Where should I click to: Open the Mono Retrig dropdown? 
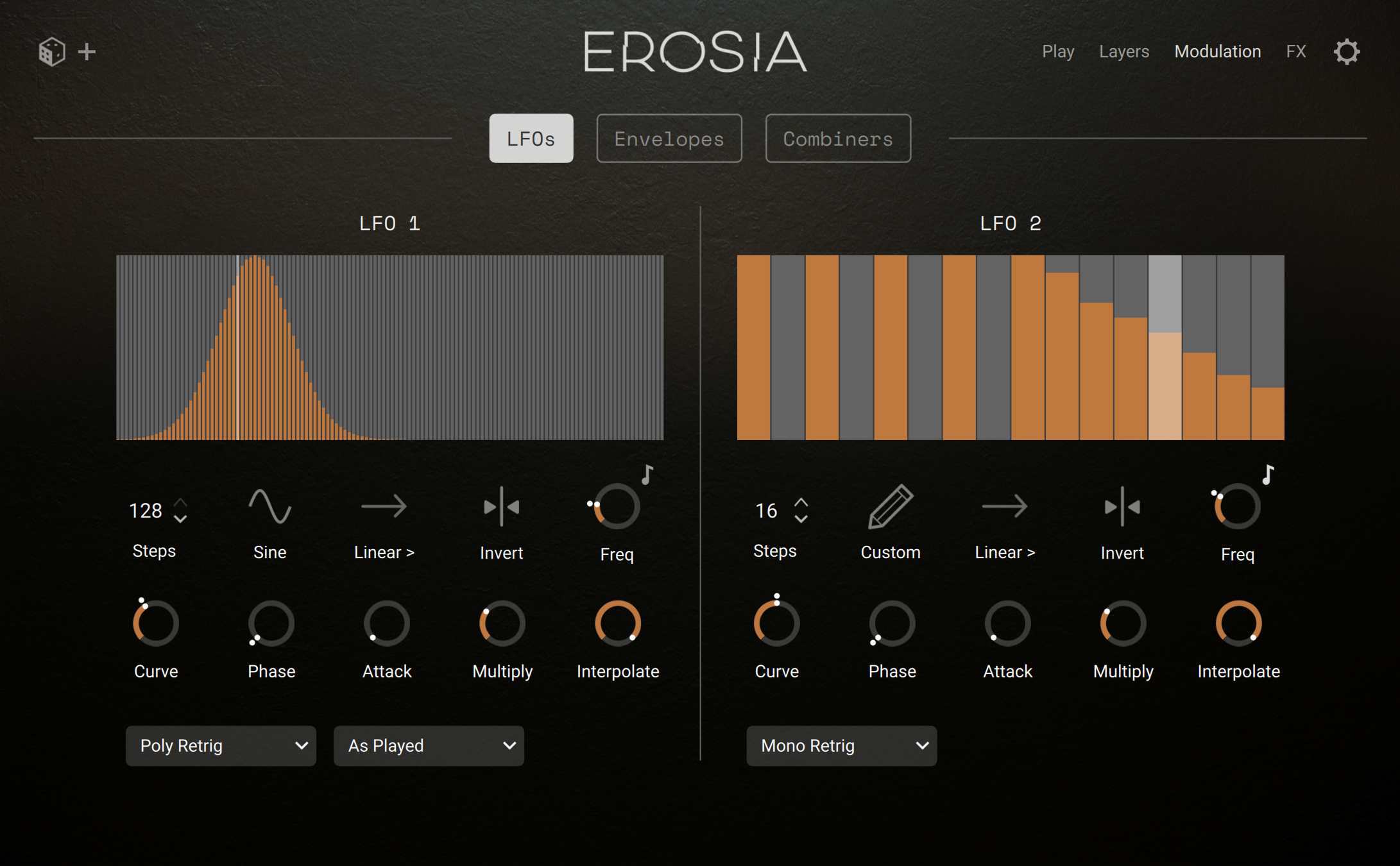click(841, 745)
